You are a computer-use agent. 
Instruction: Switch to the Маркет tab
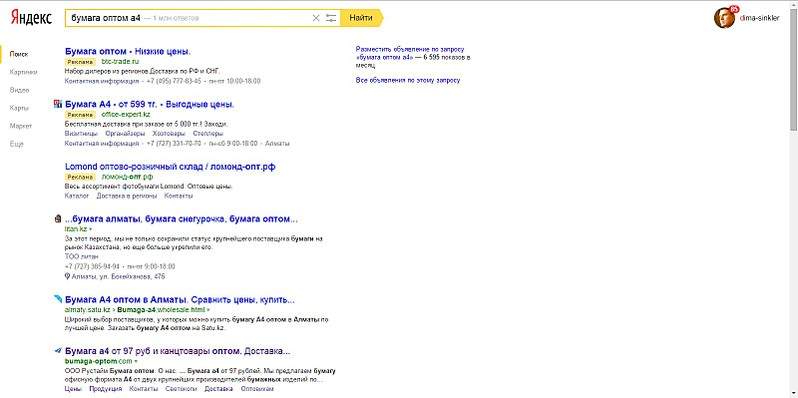click(x=21, y=126)
